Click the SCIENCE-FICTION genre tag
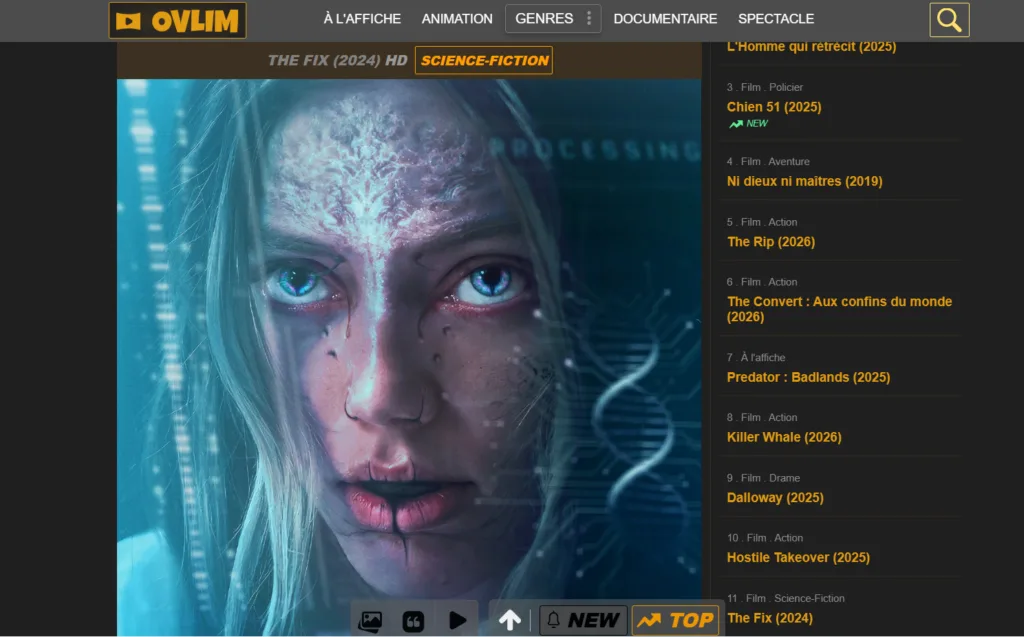 pos(484,61)
